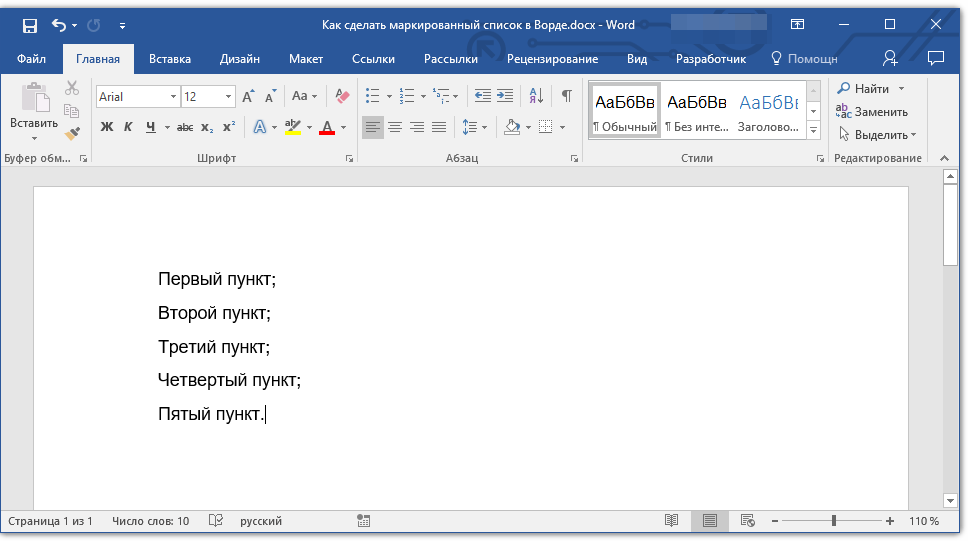Switch to the Вставка tab
This screenshot has width=968, height=541.
170,59
